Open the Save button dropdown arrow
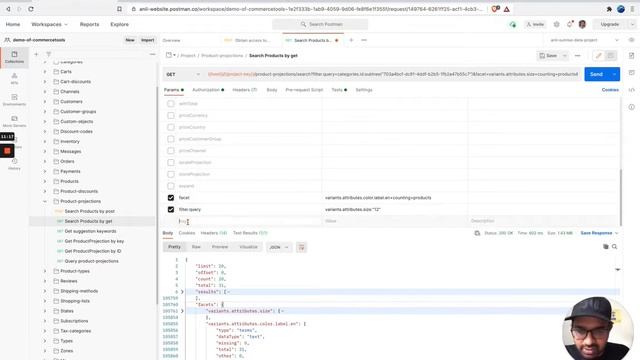The image size is (640, 360). [x=565, y=56]
